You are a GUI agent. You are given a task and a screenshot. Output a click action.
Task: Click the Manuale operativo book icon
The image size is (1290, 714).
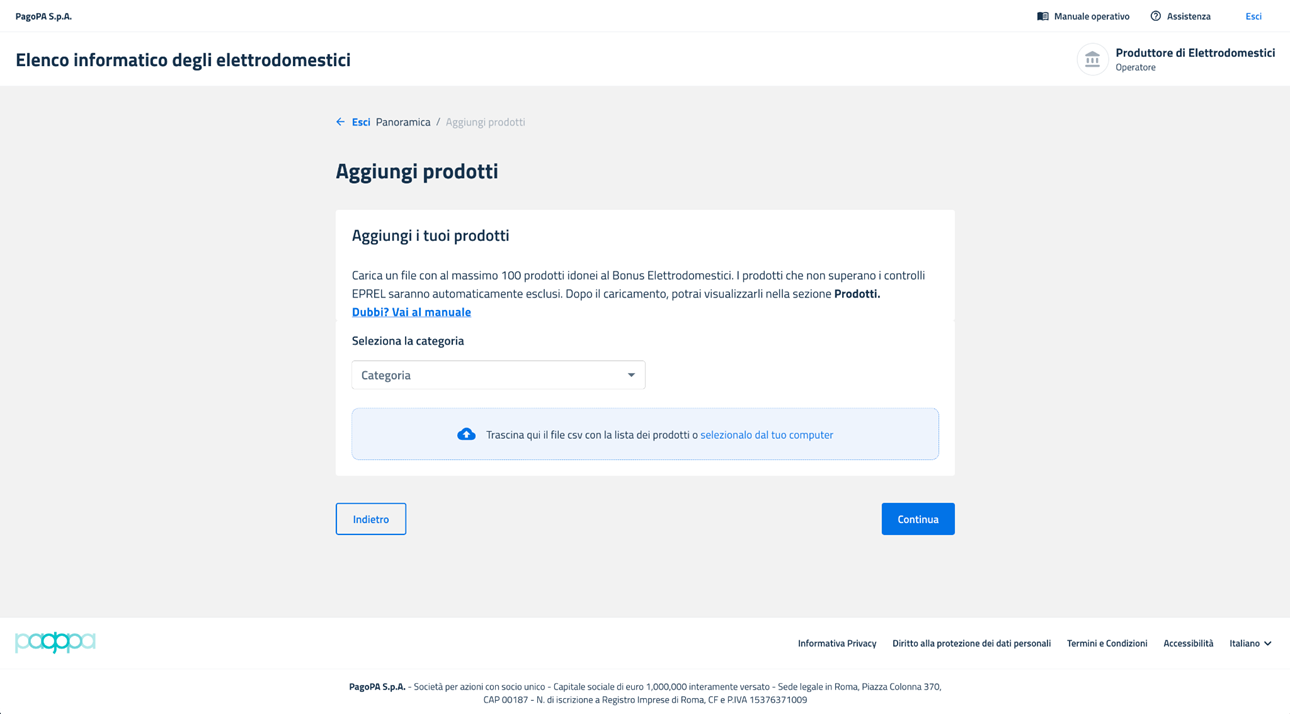pyautogui.click(x=1042, y=16)
